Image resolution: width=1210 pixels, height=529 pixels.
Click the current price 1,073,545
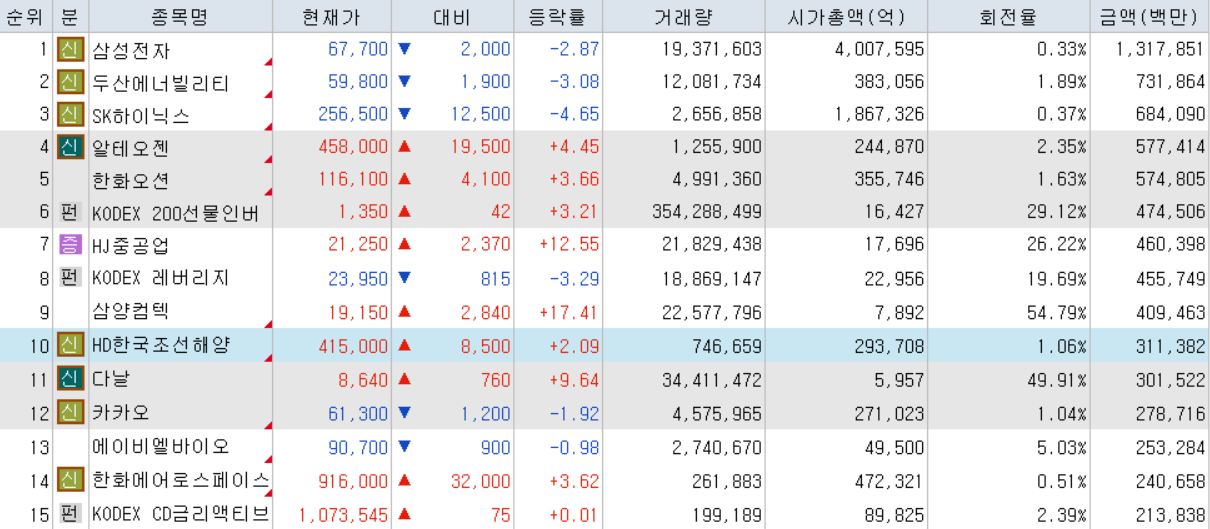[344, 515]
